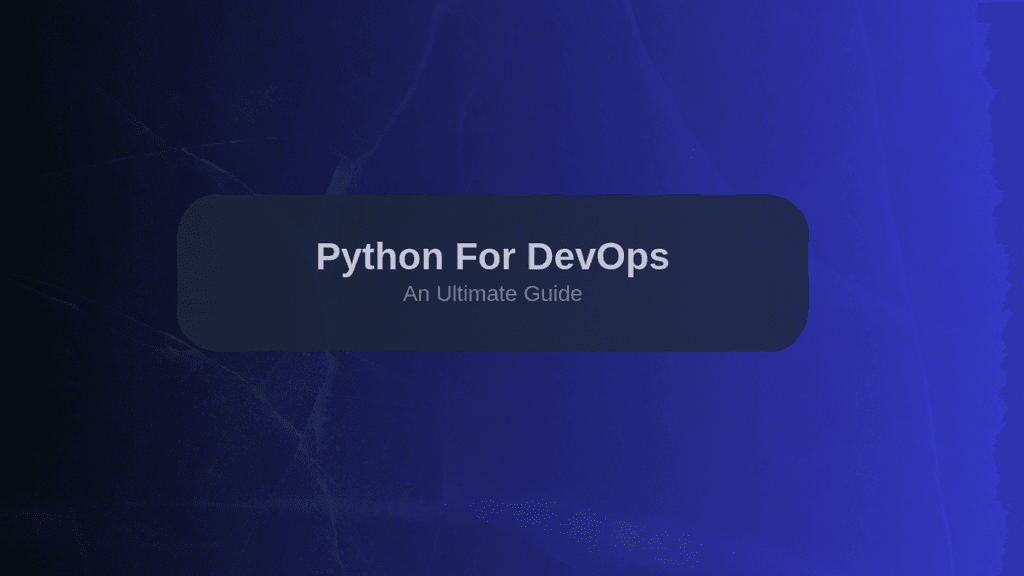
Task: Click the "Python For DevOps" title text
Action: [496, 257]
